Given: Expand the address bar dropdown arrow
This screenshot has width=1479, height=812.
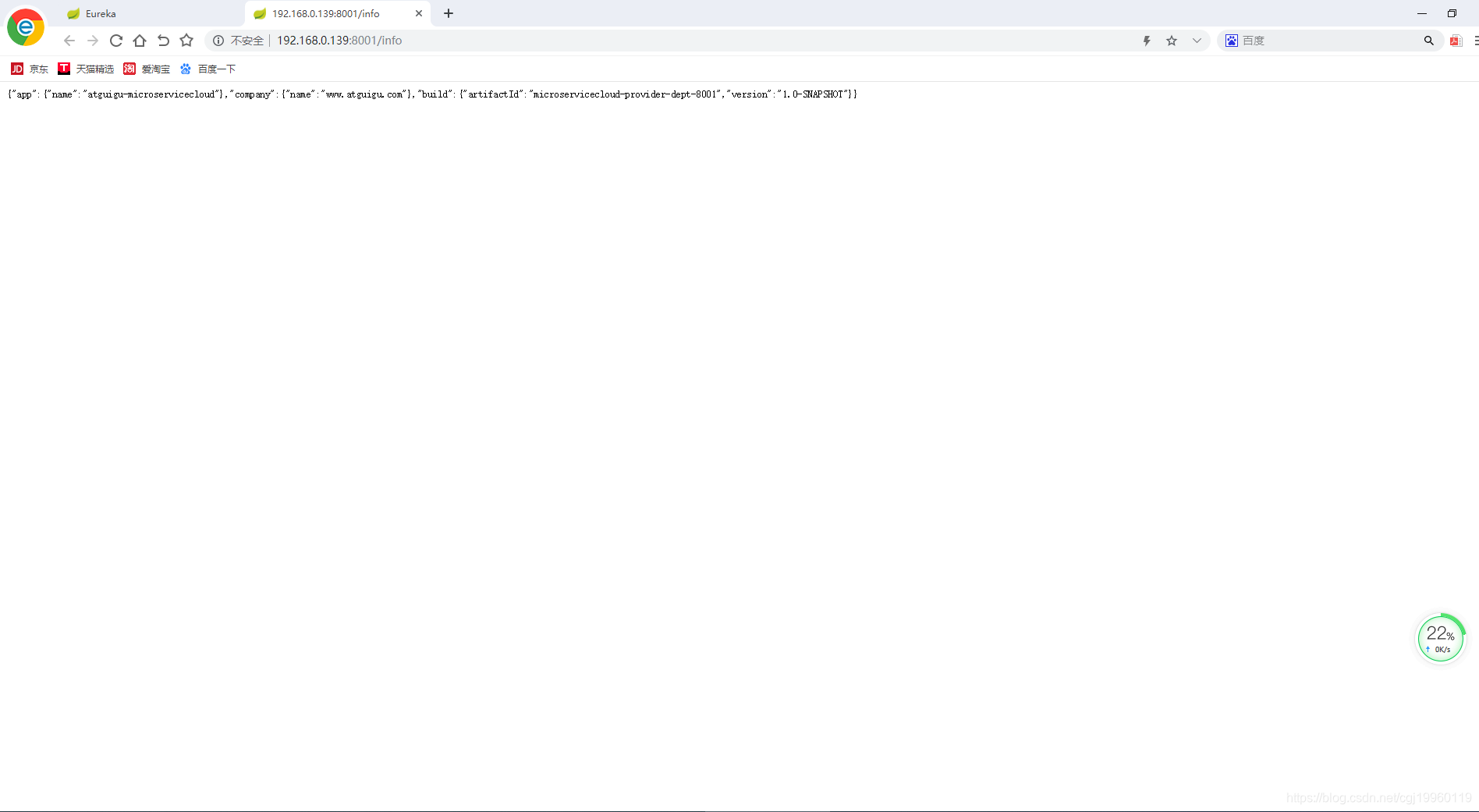Looking at the screenshot, I should tap(1197, 41).
